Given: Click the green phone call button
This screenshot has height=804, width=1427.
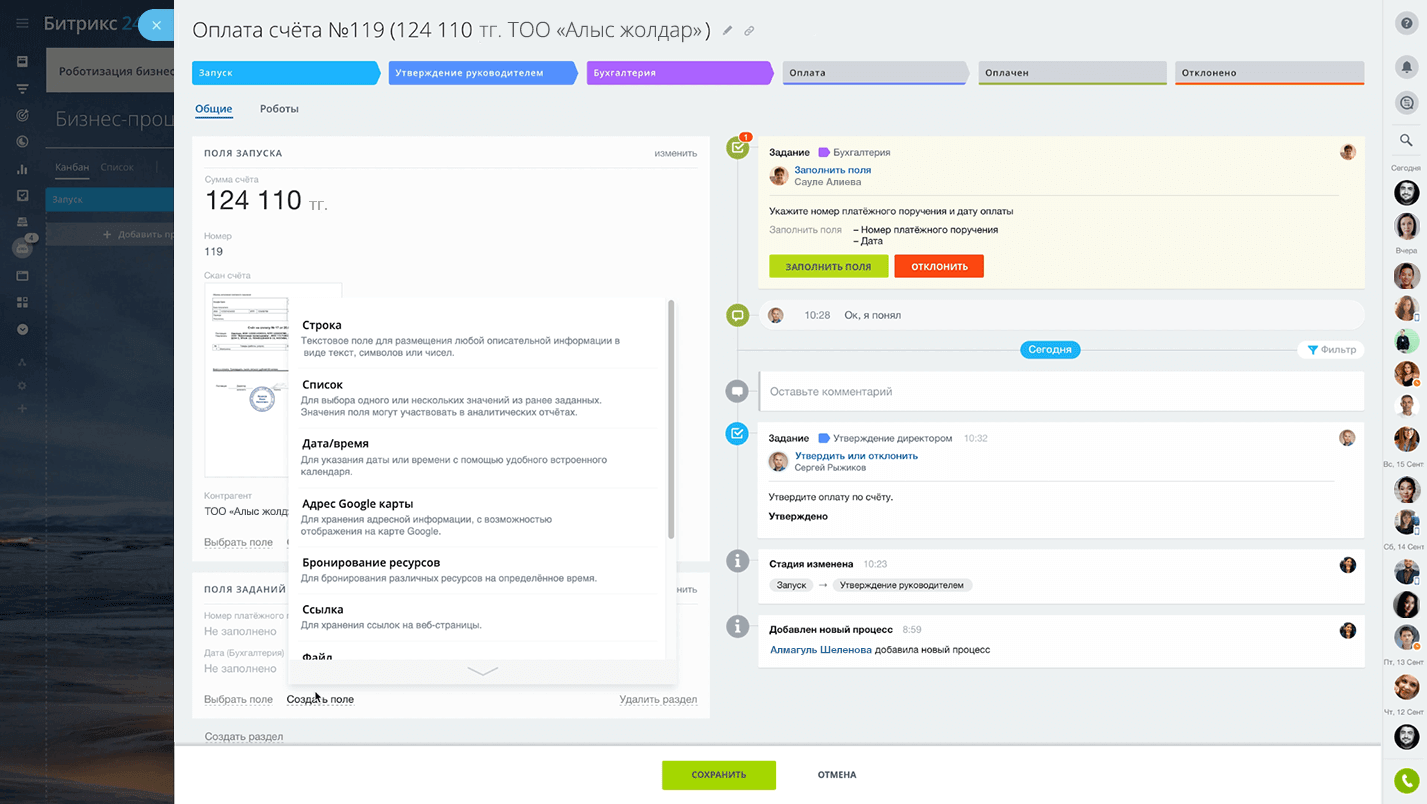Looking at the screenshot, I should [x=1407, y=781].
